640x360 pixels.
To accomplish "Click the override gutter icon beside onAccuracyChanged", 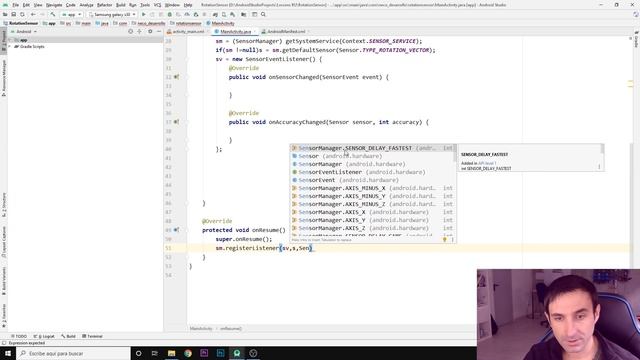I will pos(177,122).
